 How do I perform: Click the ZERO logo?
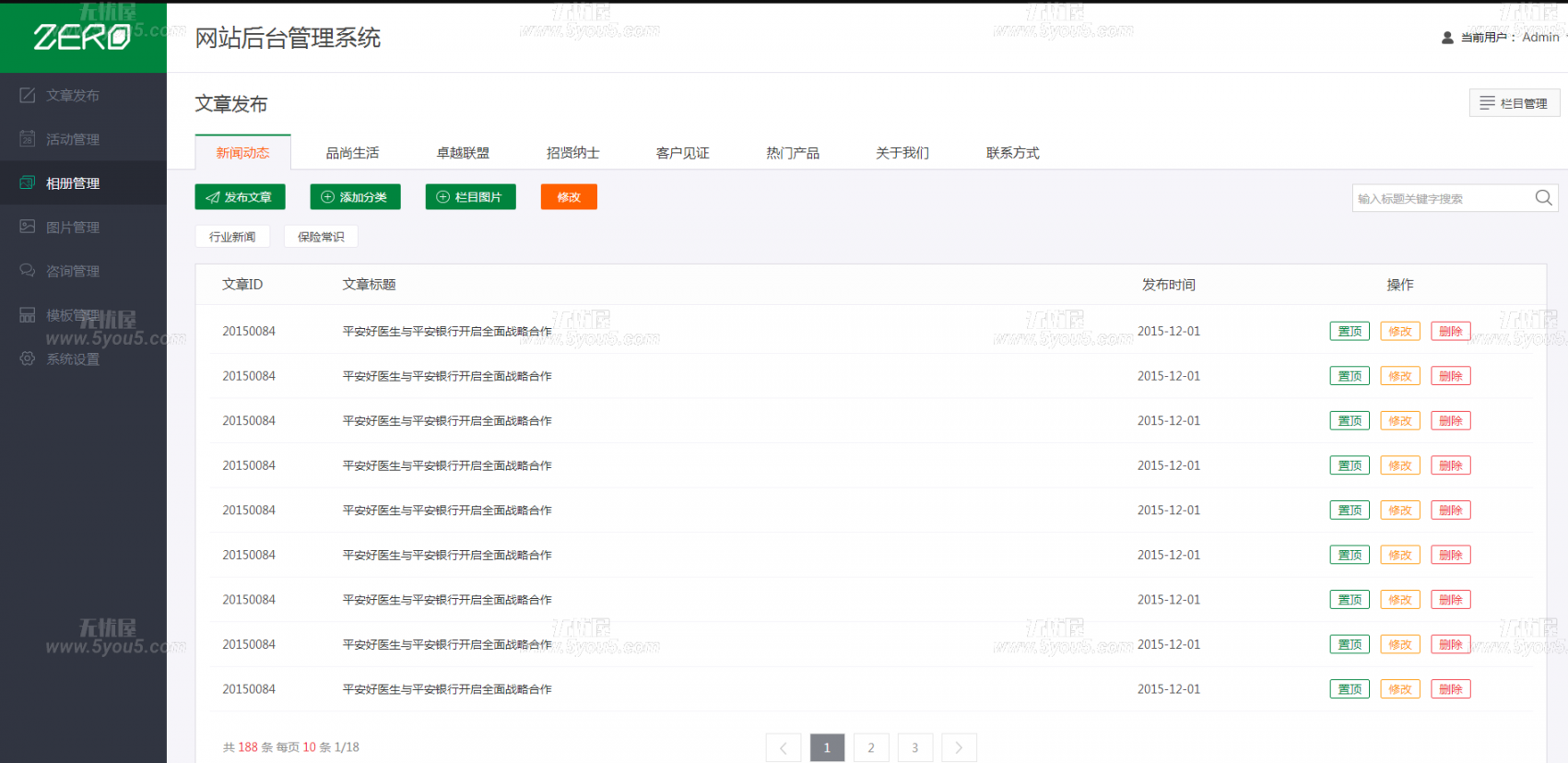point(82,37)
